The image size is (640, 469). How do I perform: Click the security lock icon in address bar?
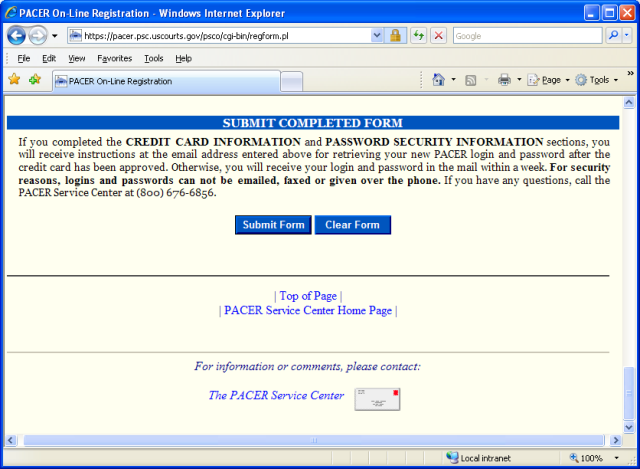click(x=396, y=35)
